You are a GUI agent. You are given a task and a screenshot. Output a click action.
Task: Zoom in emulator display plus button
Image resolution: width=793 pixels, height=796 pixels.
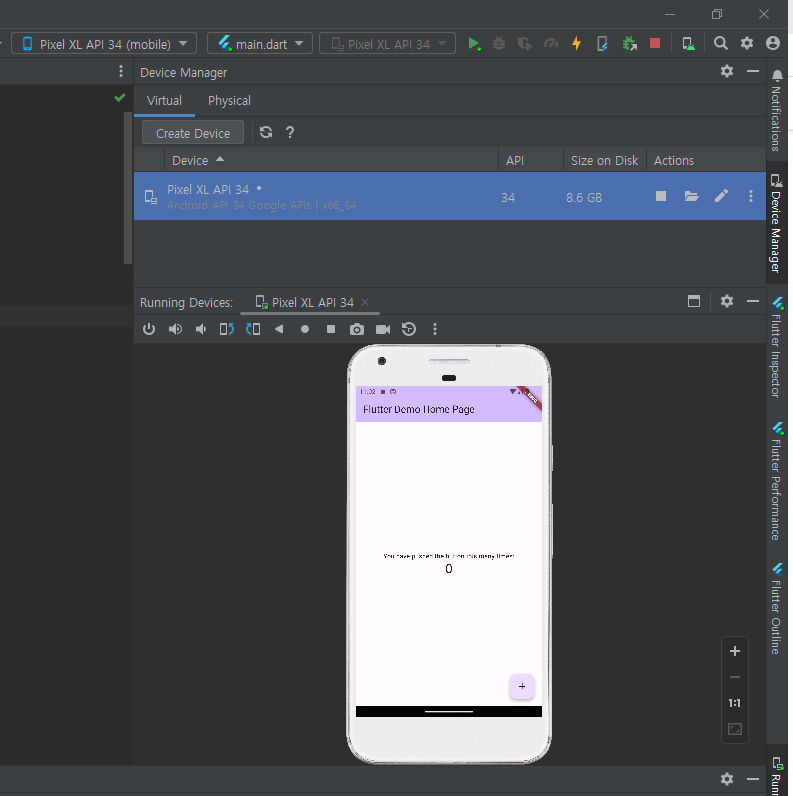pos(735,651)
